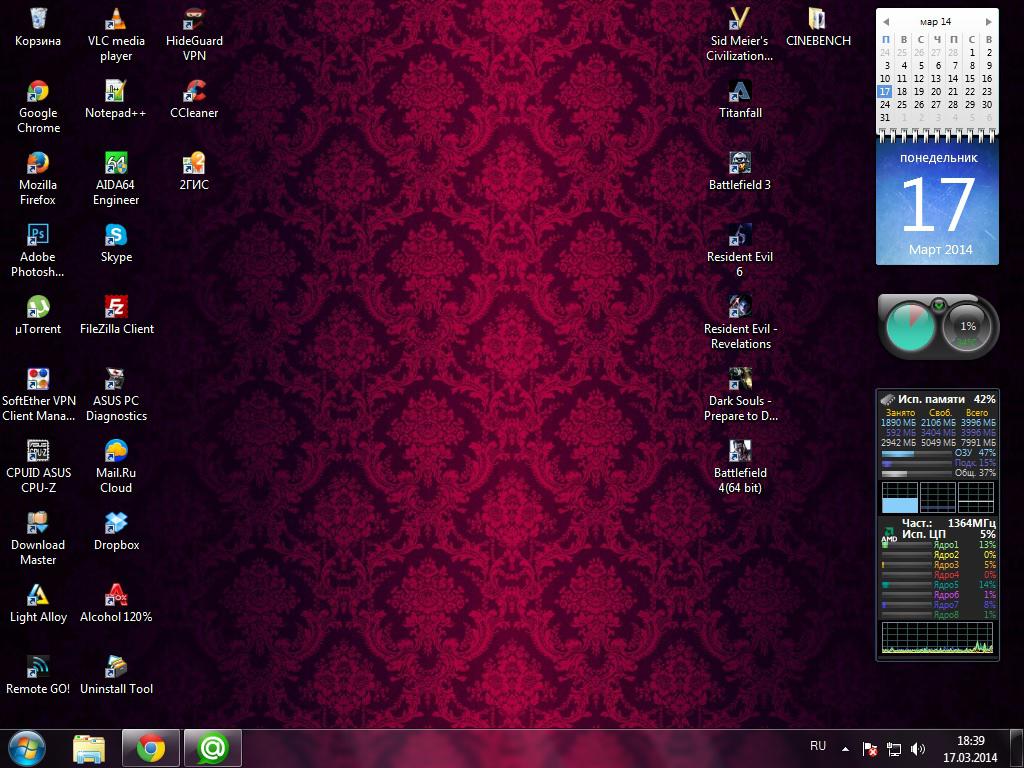The width and height of the screenshot is (1024, 768).
Task: Select Battlefield 4 (64 bit) icon
Action: point(740,466)
